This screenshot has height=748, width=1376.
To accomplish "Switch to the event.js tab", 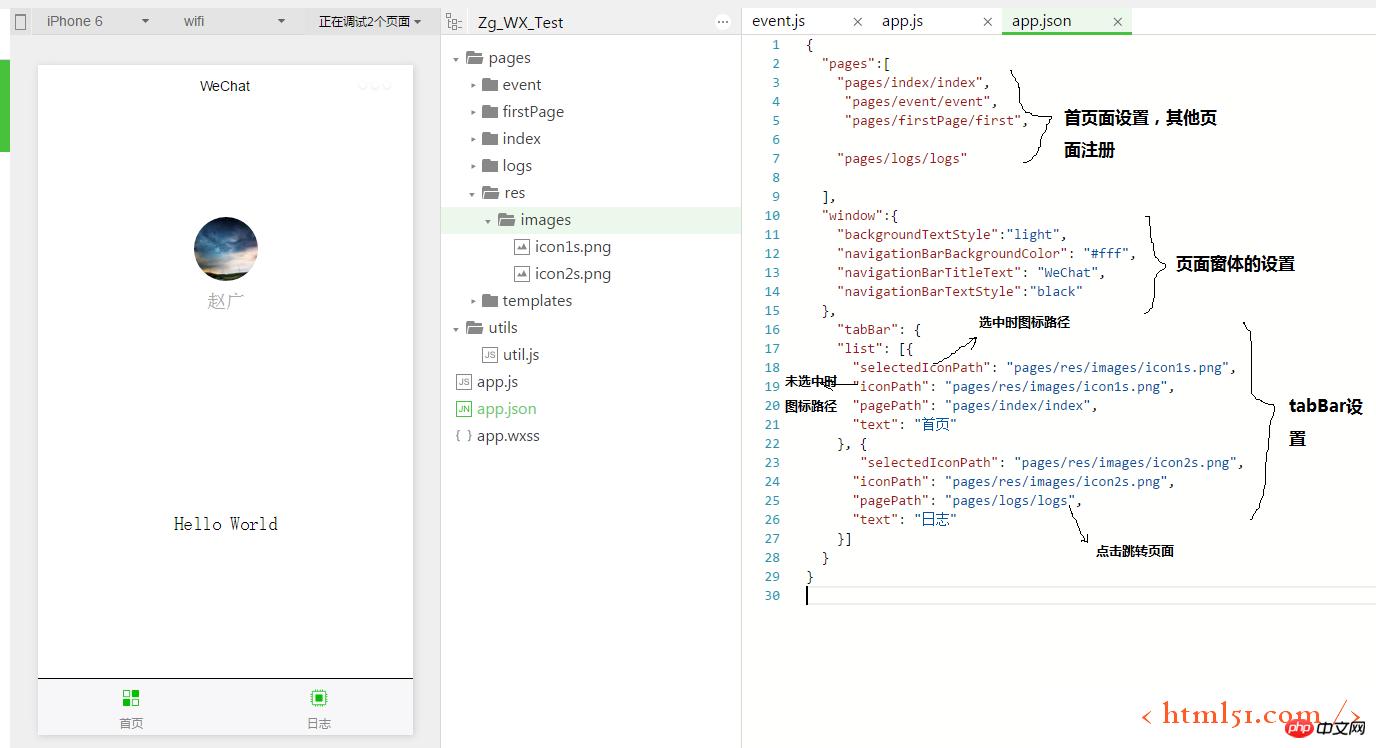I will 779,21.
